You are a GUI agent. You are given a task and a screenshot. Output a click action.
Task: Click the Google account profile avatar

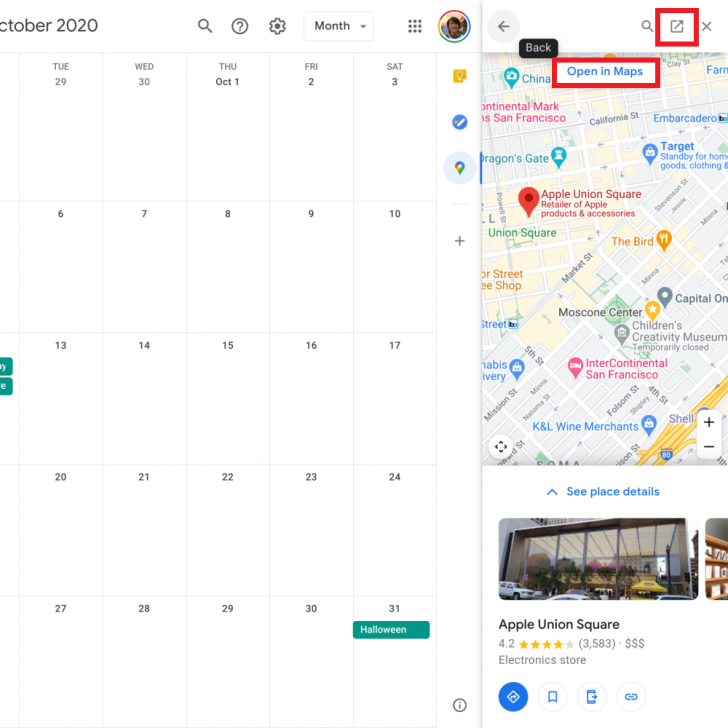454,26
